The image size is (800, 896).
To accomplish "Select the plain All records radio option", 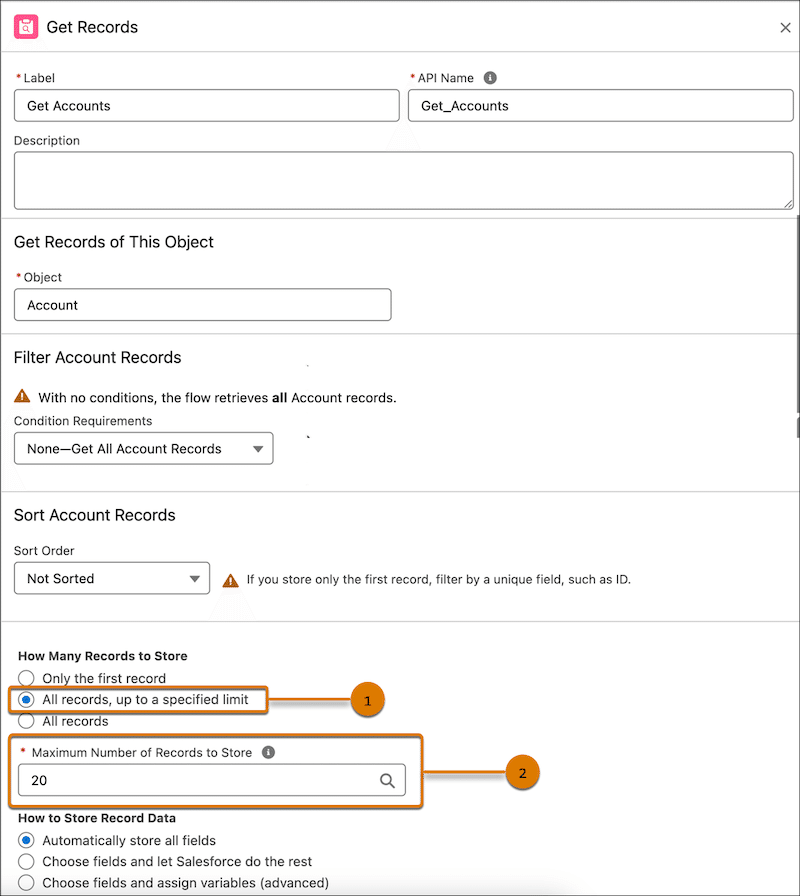I will (x=26, y=721).
